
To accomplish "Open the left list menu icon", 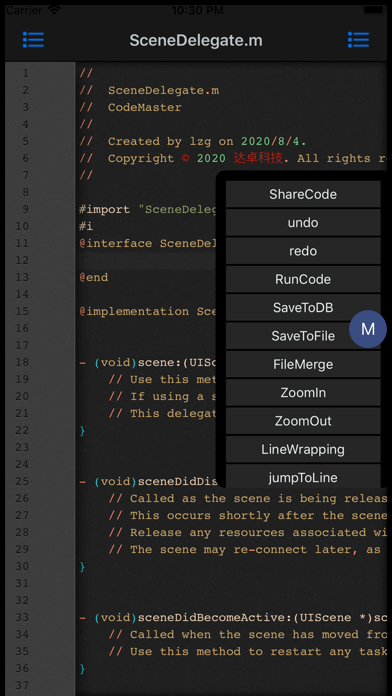I will pos(33,40).
